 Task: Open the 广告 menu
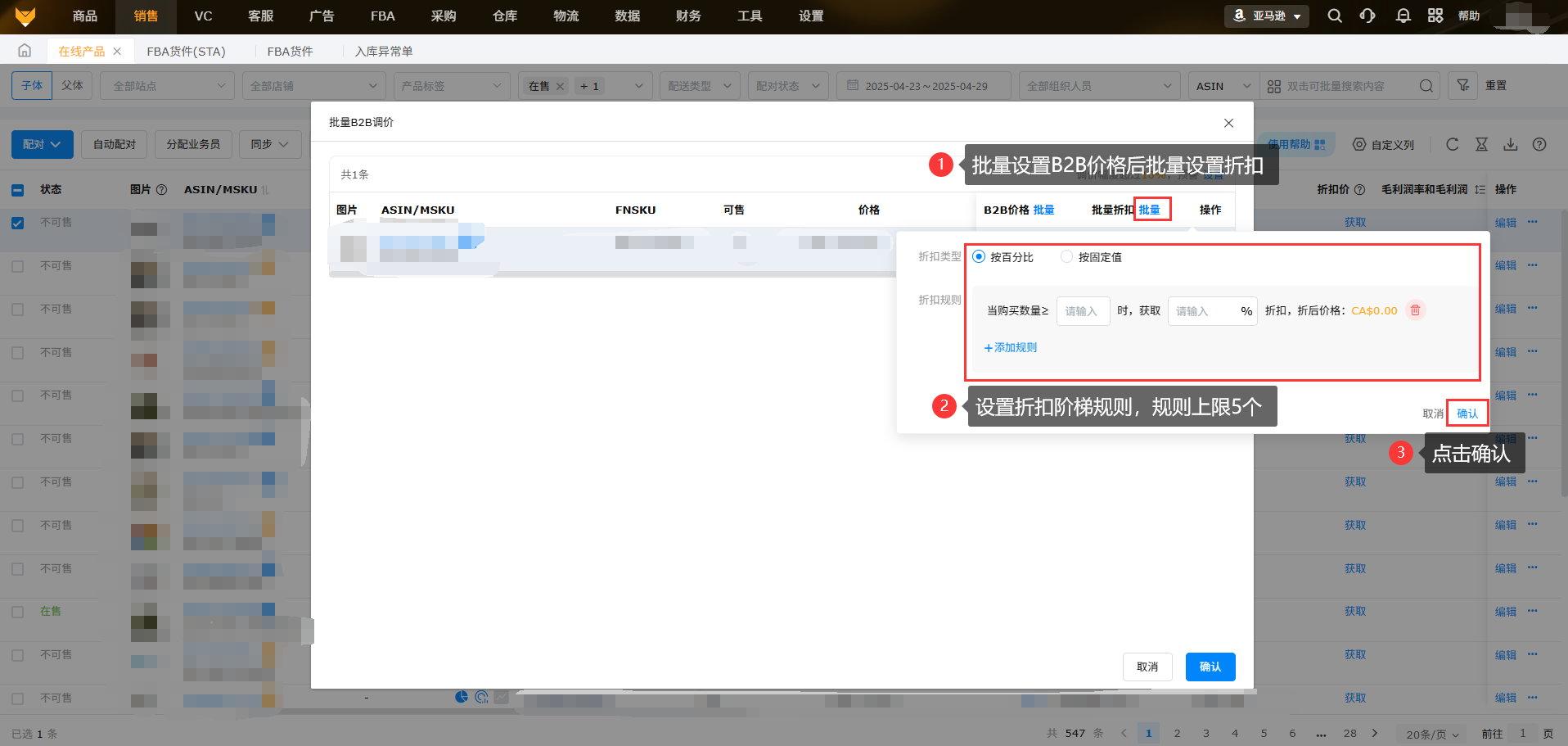[322, 16]
